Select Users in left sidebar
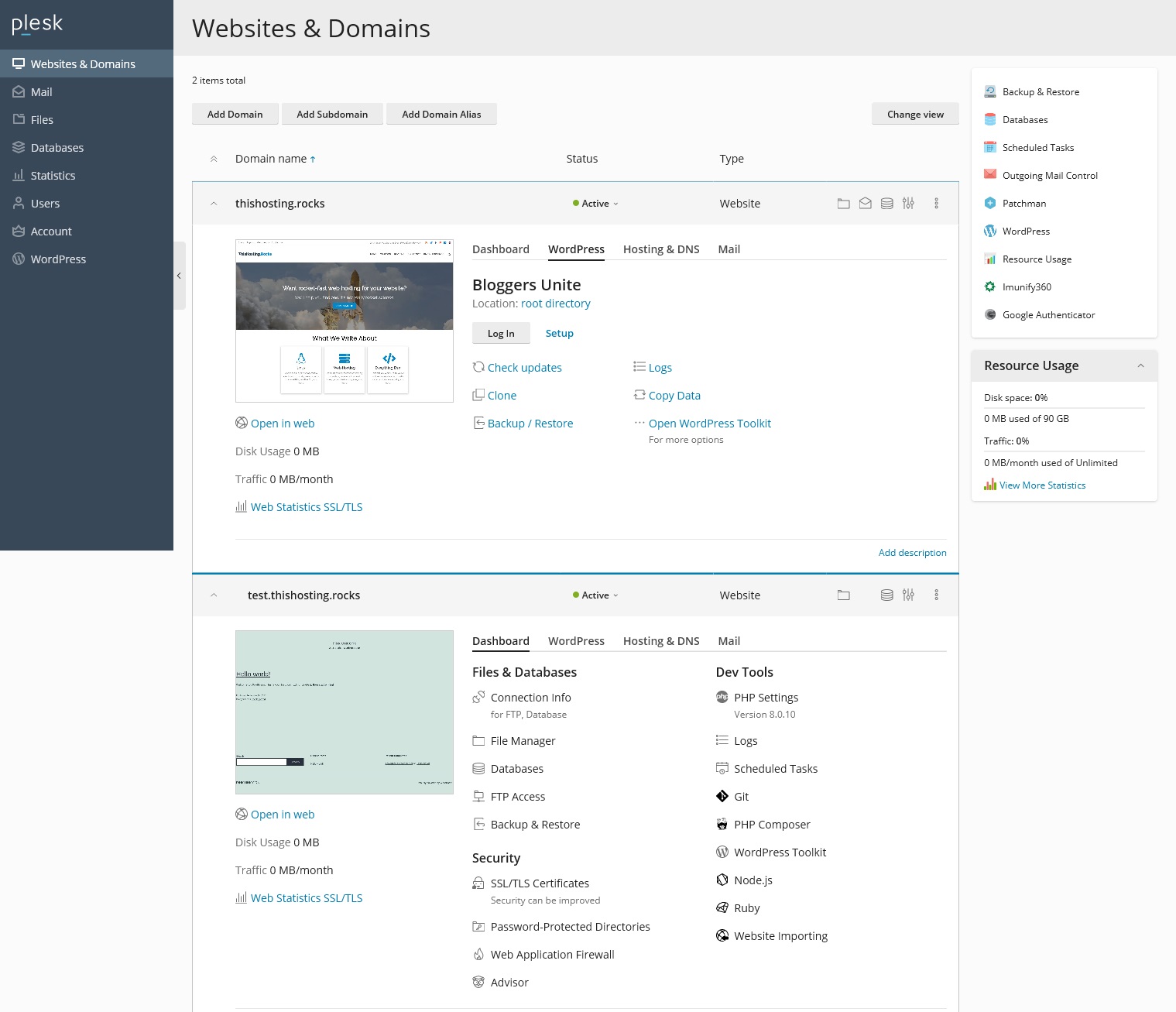 coord(87,204)
